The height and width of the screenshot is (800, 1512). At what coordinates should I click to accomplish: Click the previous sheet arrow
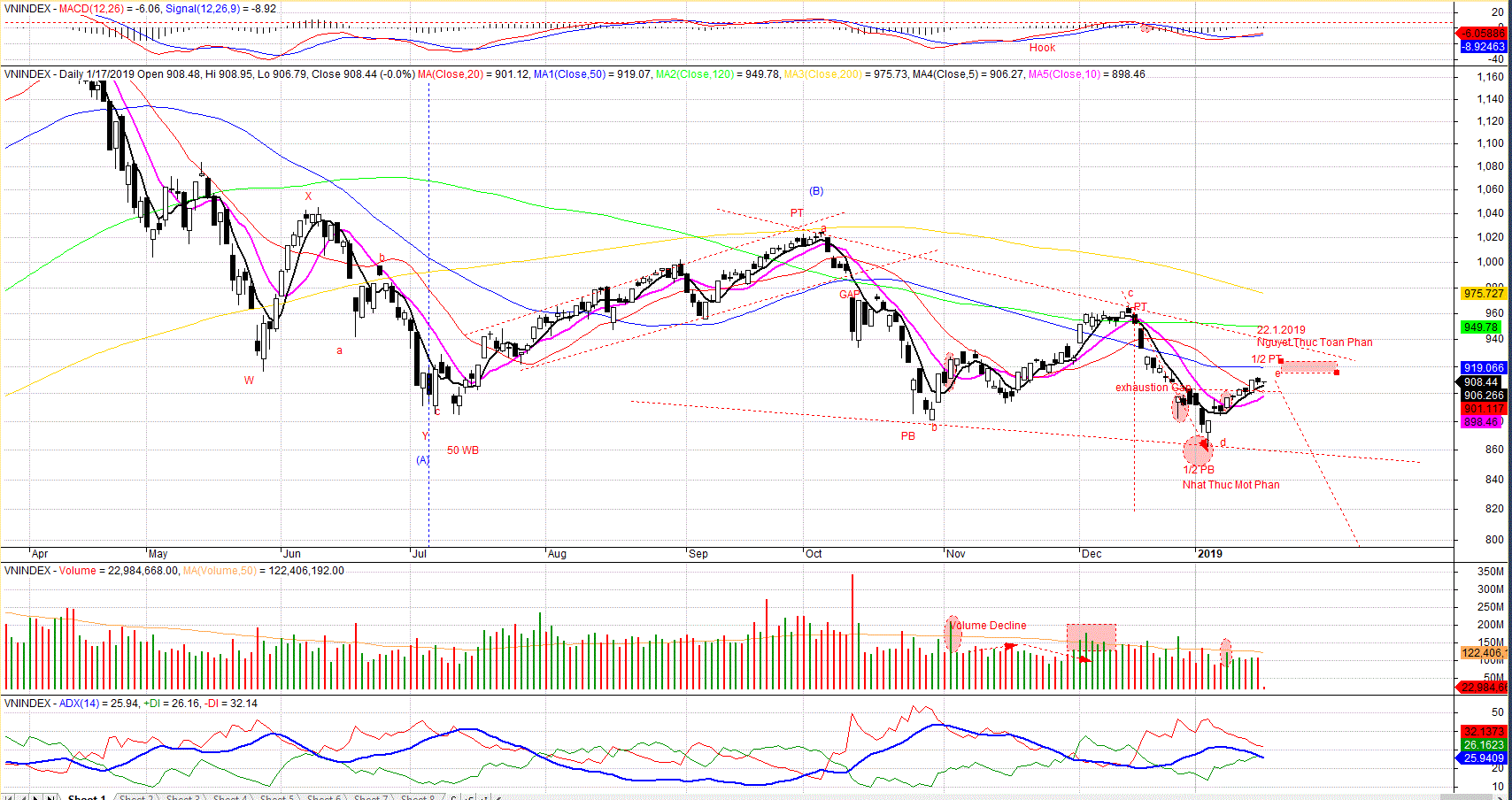23,797
